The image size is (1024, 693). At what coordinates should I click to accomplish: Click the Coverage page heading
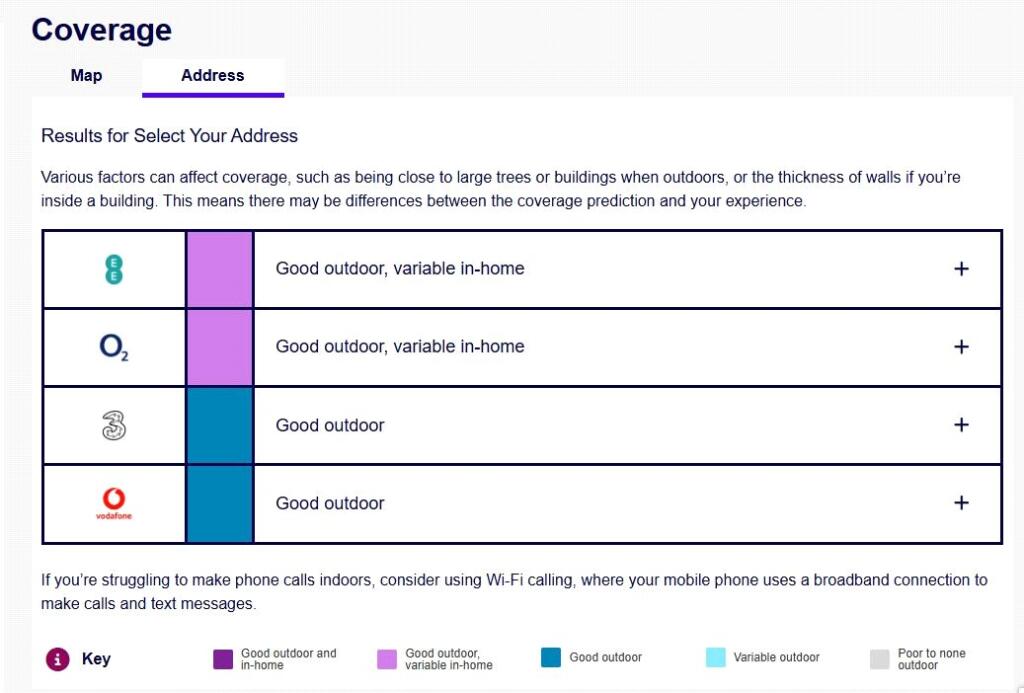point(102,30)
